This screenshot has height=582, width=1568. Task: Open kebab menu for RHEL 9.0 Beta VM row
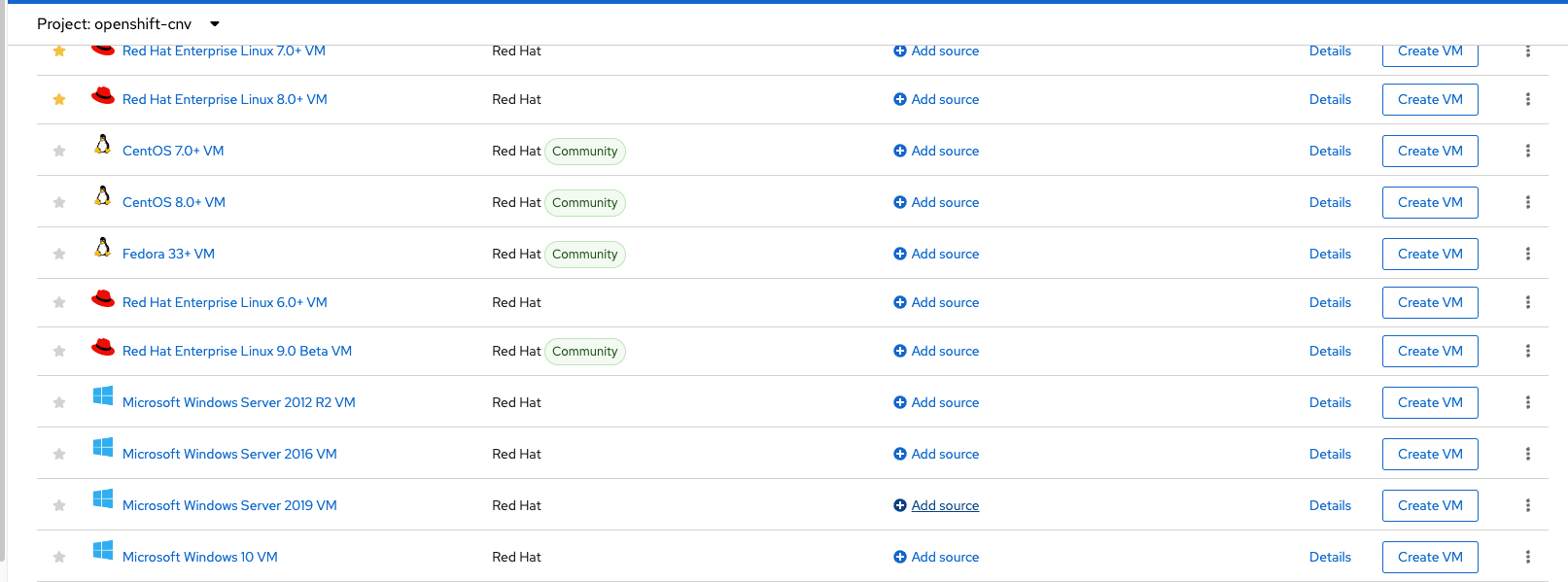1528,351
